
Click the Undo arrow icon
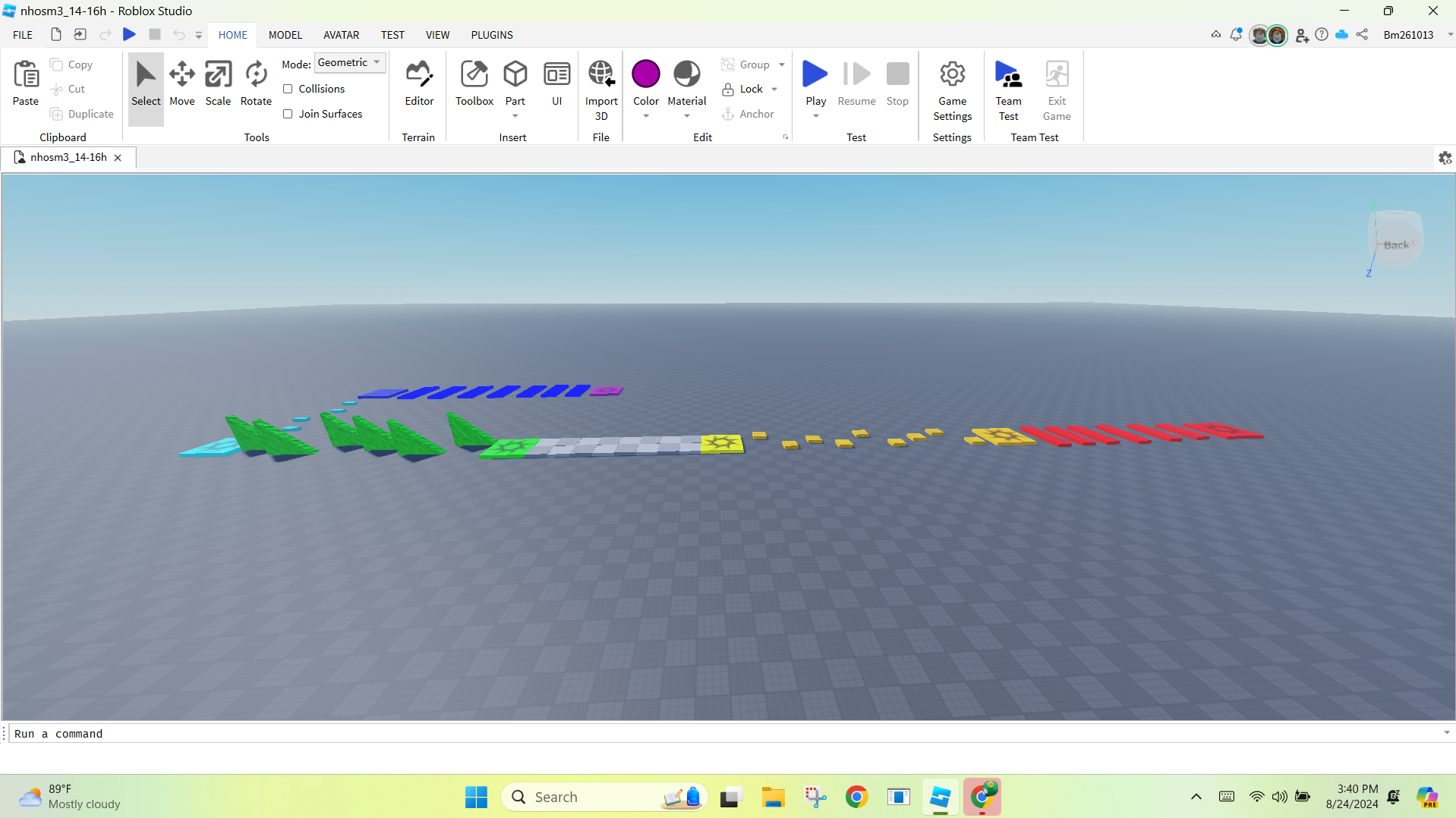pos(178,34)
